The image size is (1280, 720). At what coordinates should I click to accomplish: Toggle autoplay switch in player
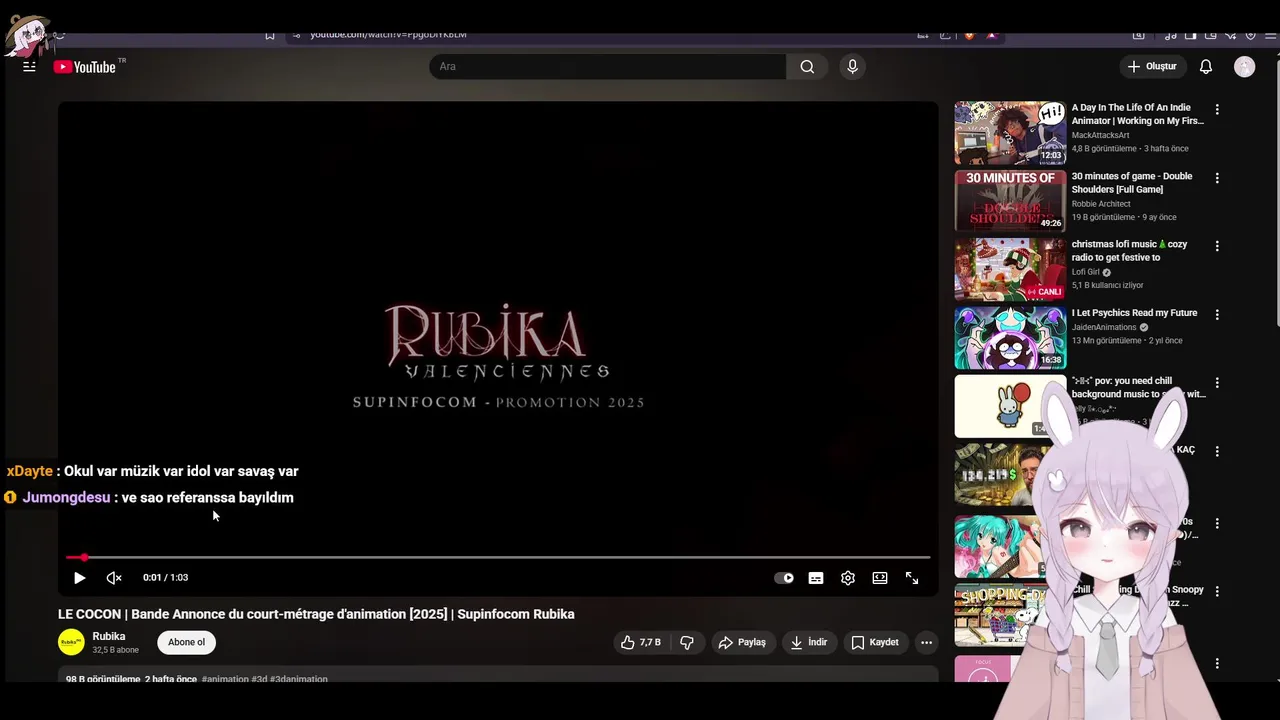click(784, 578)
